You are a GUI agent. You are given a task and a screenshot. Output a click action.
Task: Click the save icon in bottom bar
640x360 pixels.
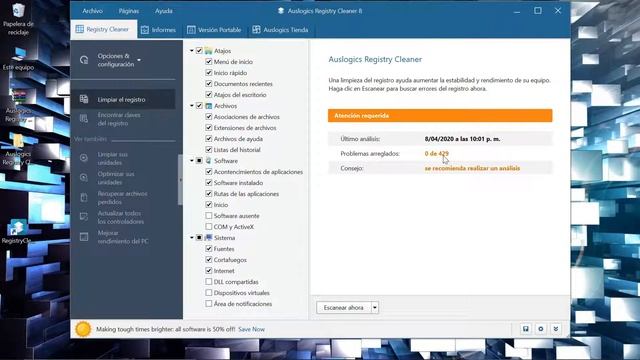pyautogui.click(x=526, y=329)
